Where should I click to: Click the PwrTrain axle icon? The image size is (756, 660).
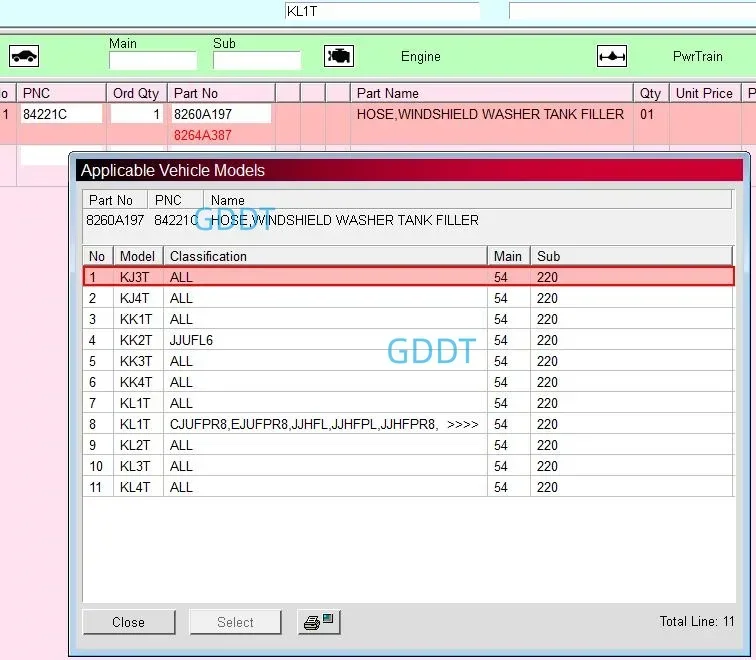pos(612,56)
